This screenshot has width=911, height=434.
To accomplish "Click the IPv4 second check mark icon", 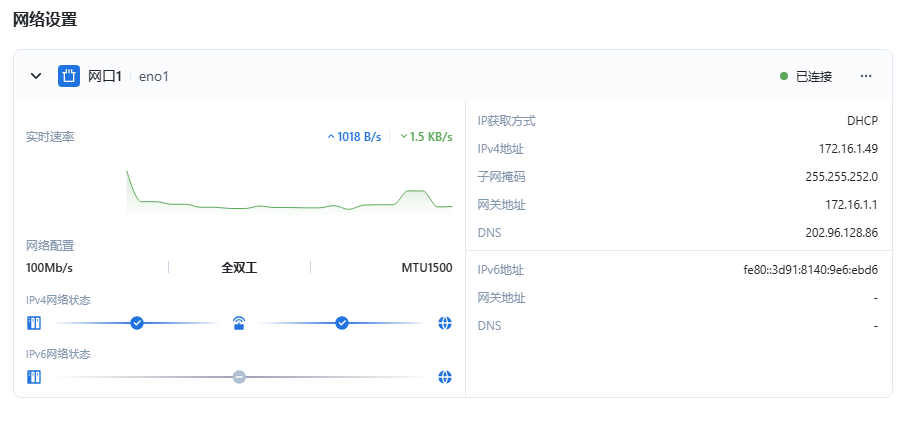I will (342, 323).
